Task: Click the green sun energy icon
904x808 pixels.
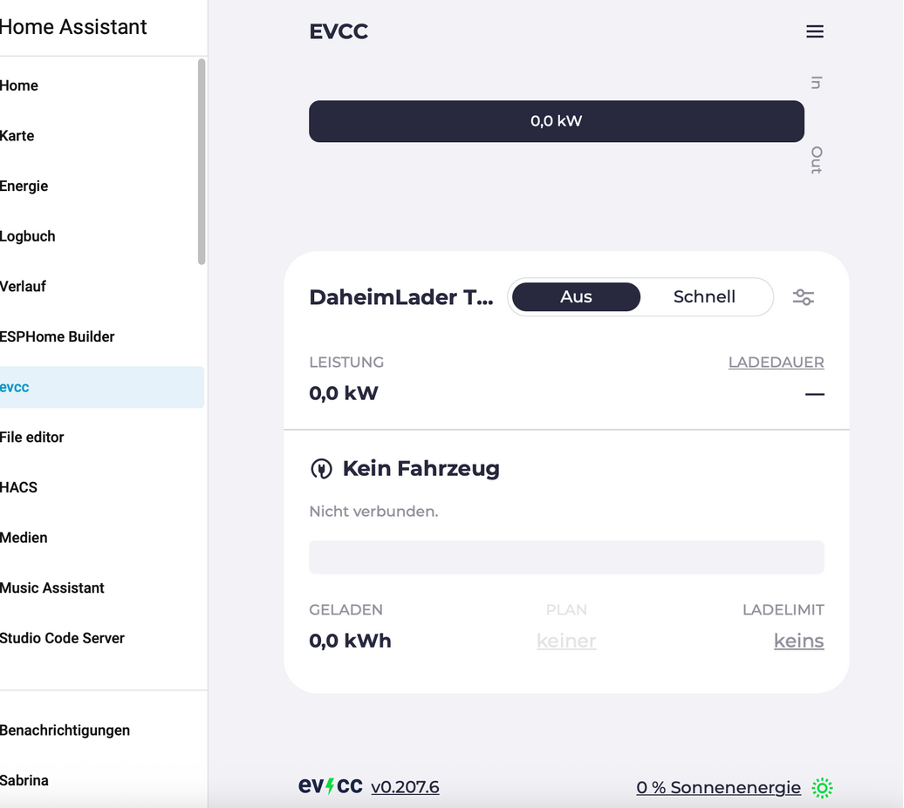Action: coord(822,788)
